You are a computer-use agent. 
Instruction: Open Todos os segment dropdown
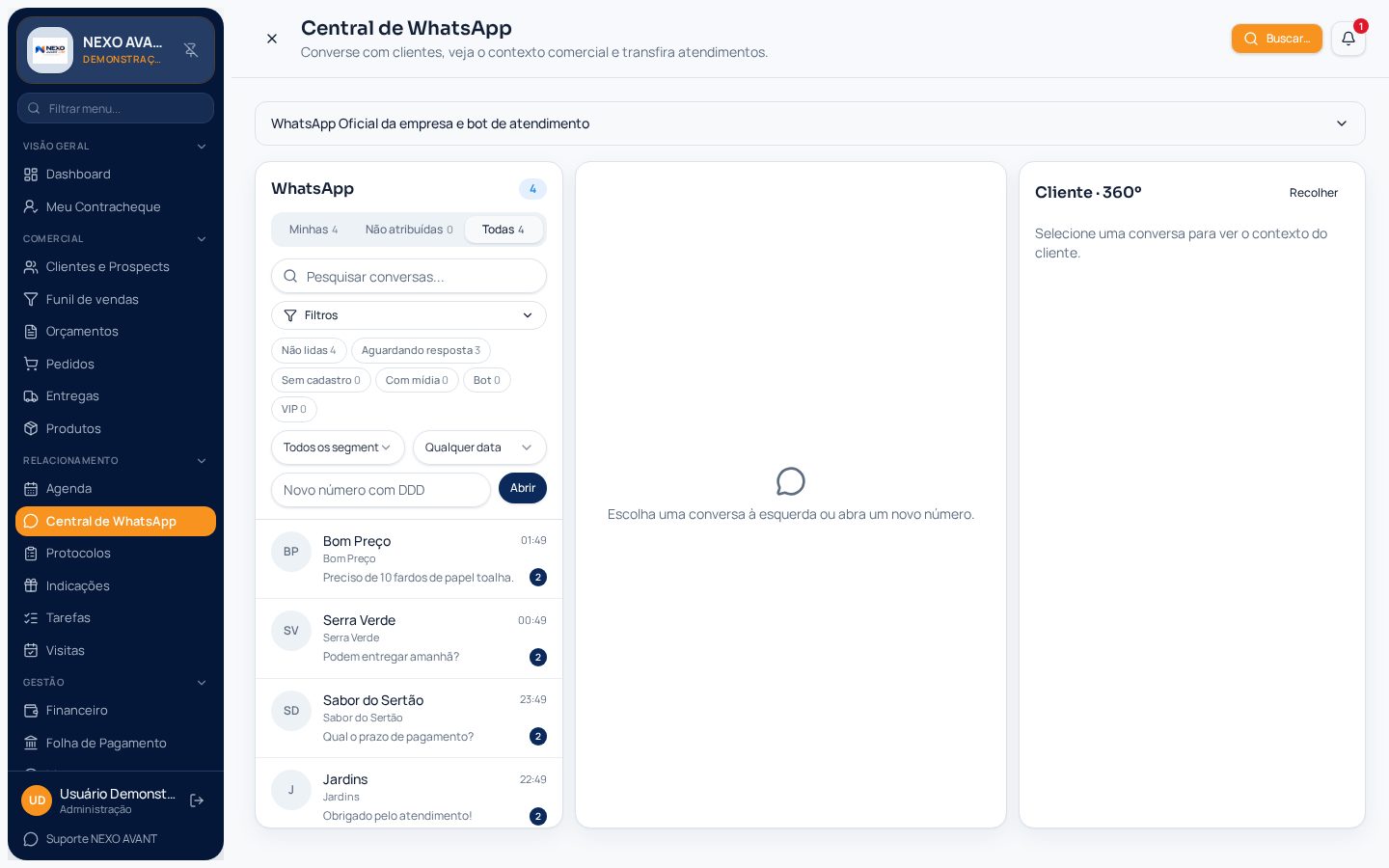(x=338, y=448)
